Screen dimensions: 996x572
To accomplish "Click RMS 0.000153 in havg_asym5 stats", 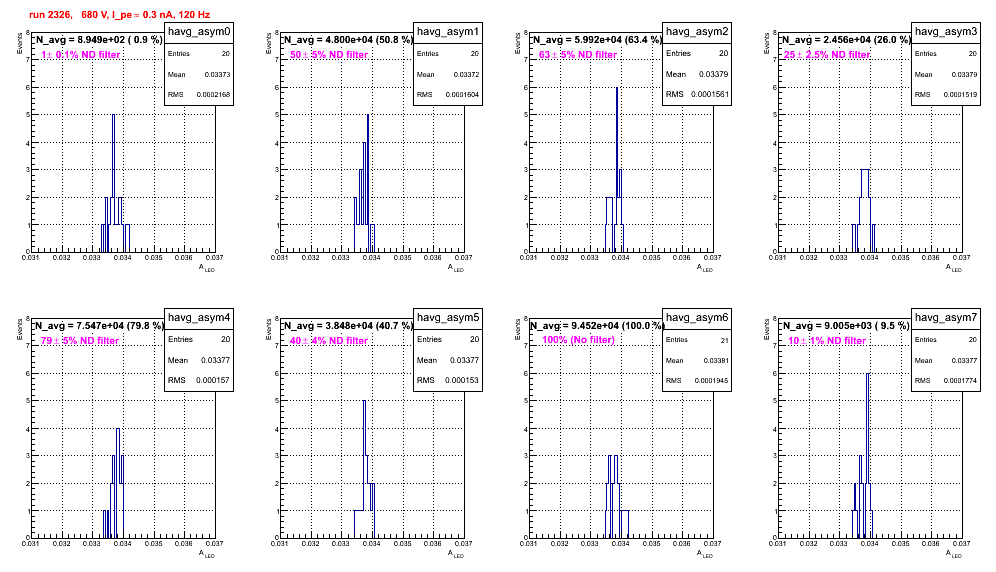I will pos(448,380).
